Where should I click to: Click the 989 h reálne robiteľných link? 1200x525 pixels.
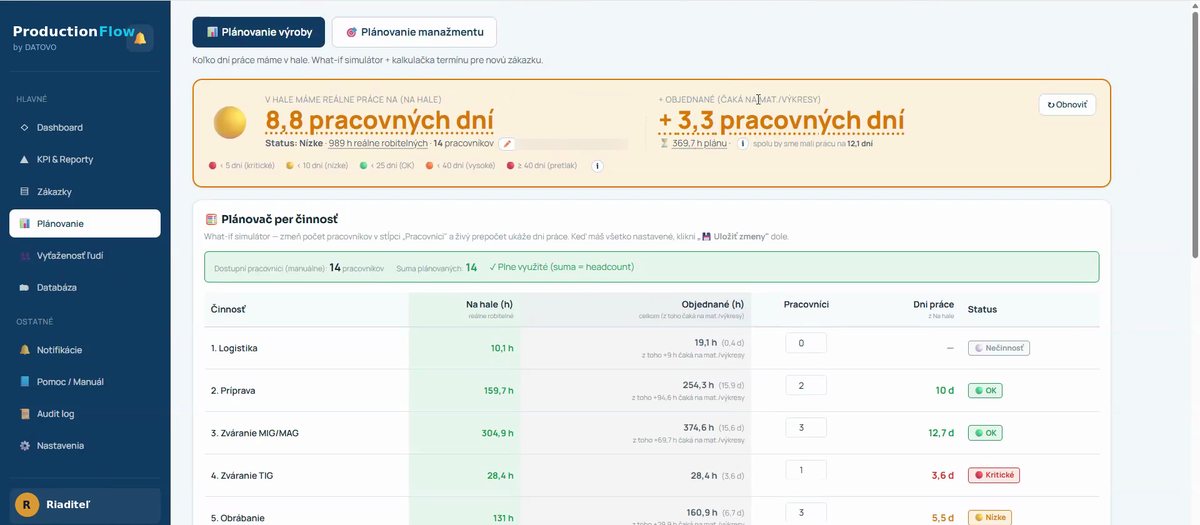(x=378, y=144)
